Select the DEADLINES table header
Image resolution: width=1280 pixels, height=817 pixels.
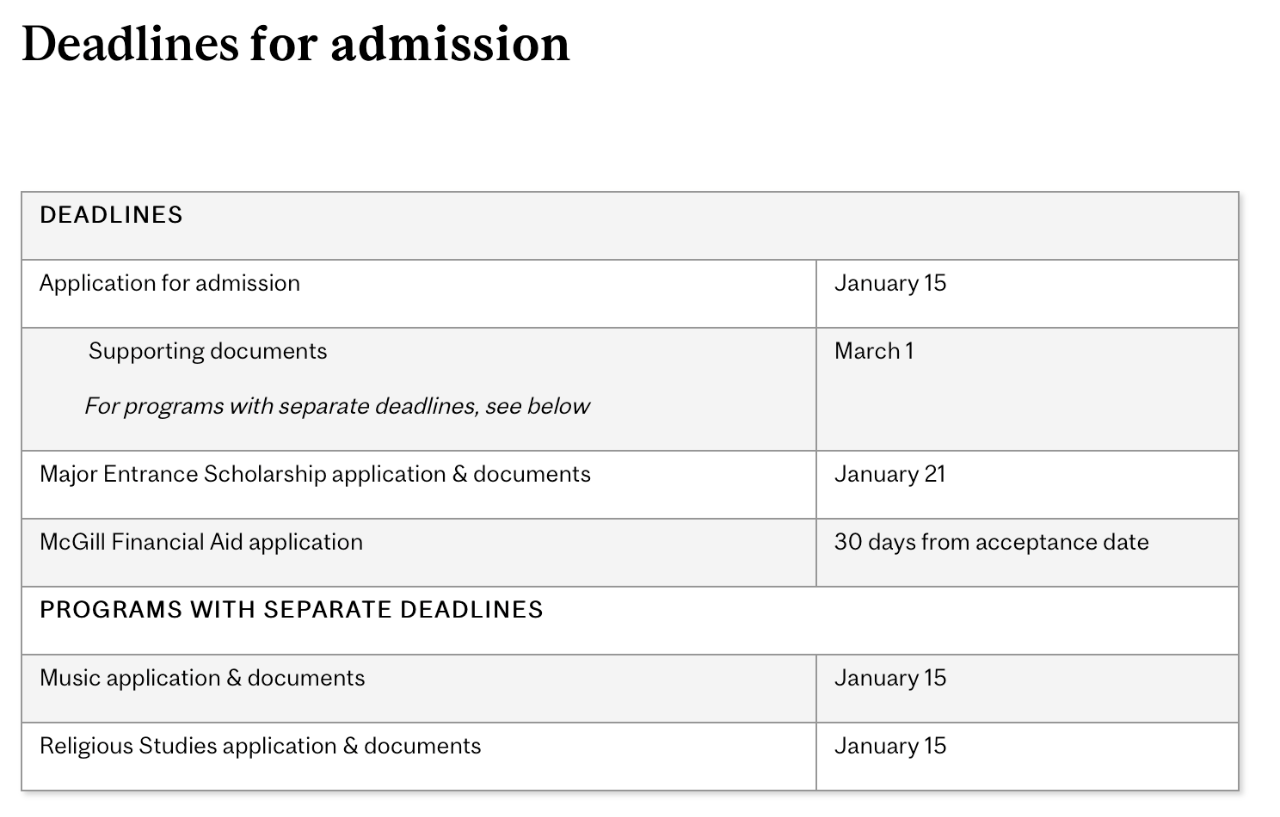tap(111, 215)
